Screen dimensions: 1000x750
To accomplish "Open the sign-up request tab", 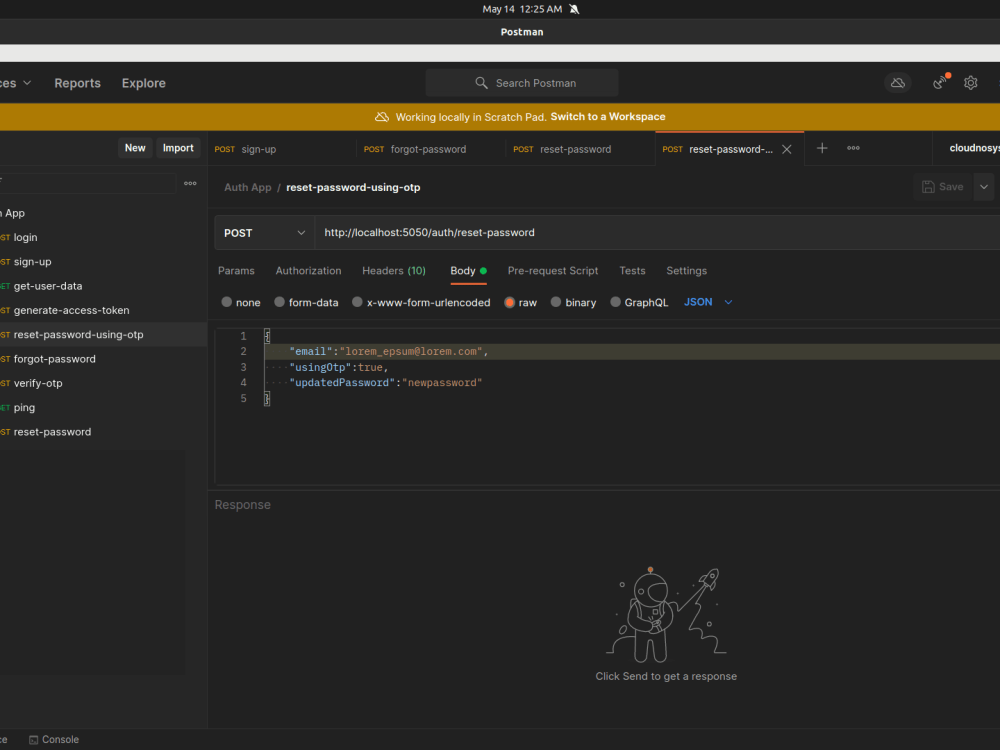I will 281,149.
